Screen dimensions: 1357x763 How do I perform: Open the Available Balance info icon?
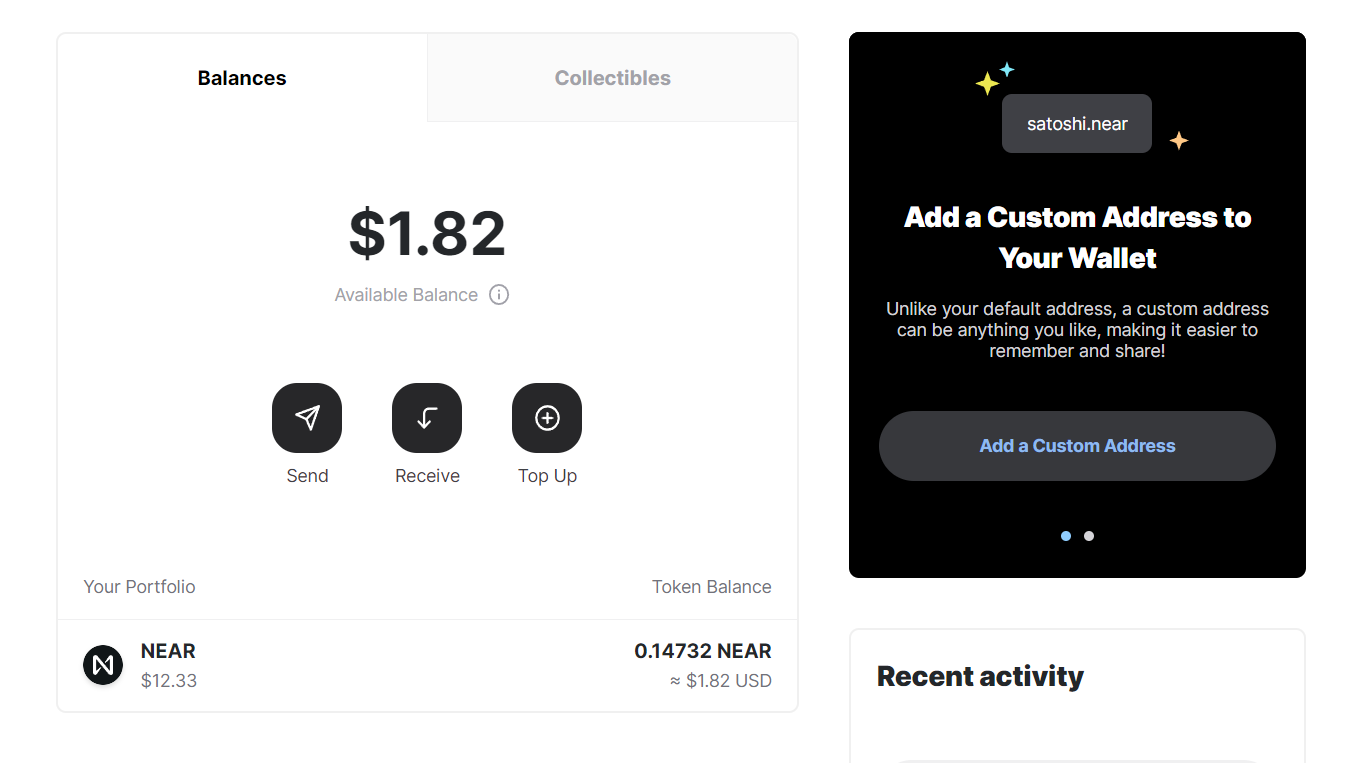point(499,295)
